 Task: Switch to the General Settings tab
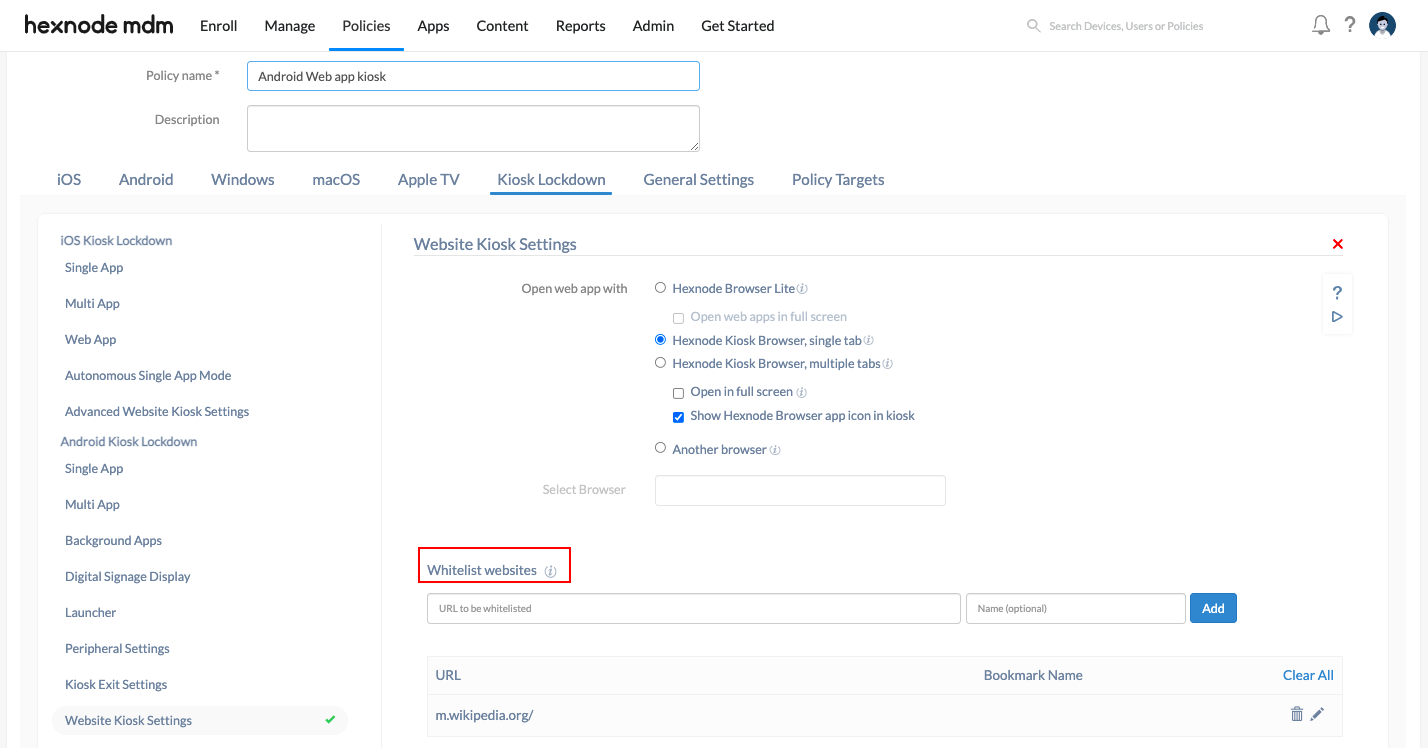point(699,180)
